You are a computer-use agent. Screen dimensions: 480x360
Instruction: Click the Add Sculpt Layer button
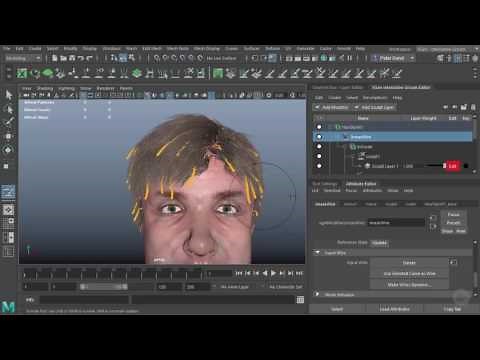pyautogui.click(x=375, y=107)
